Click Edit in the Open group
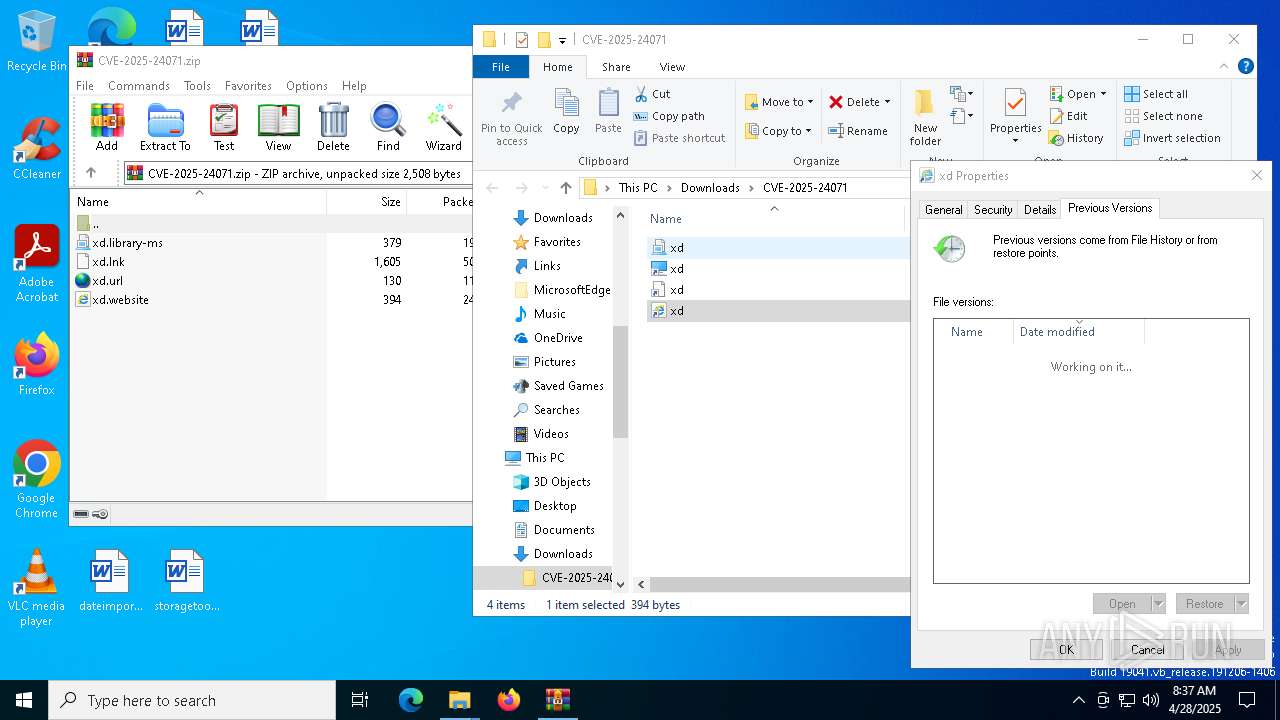This screenshot has width=1280, height=720. [x=1067, y=116]
